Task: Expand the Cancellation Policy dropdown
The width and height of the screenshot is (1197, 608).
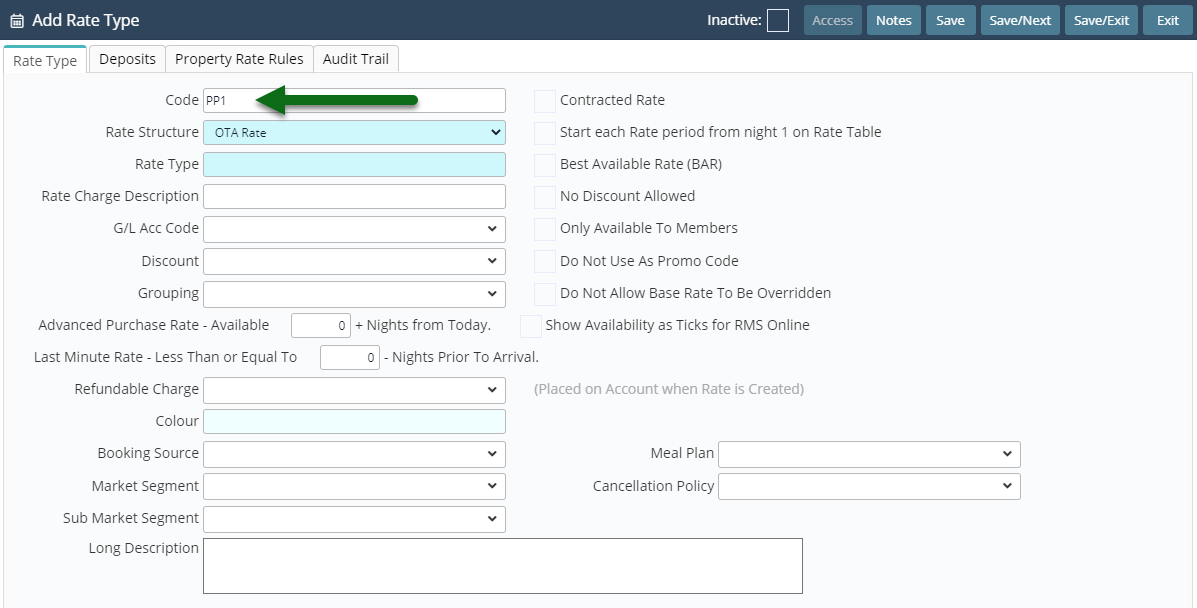Action: (870, 487)
